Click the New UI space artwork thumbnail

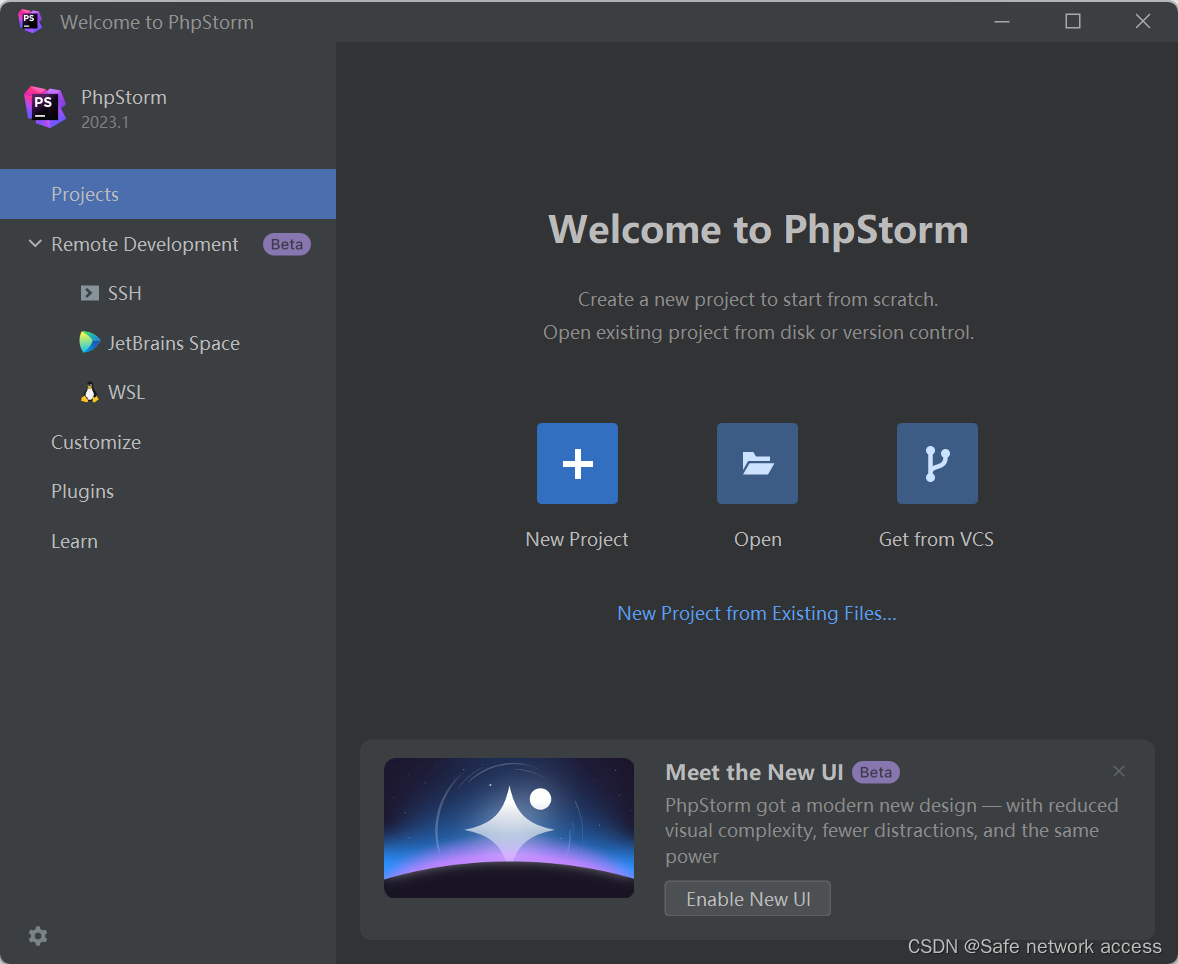coord(509,827)
